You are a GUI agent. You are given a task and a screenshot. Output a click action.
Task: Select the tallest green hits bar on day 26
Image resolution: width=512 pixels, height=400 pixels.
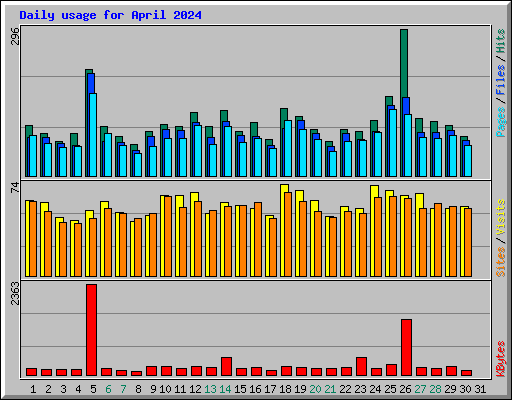coord(404,63)
